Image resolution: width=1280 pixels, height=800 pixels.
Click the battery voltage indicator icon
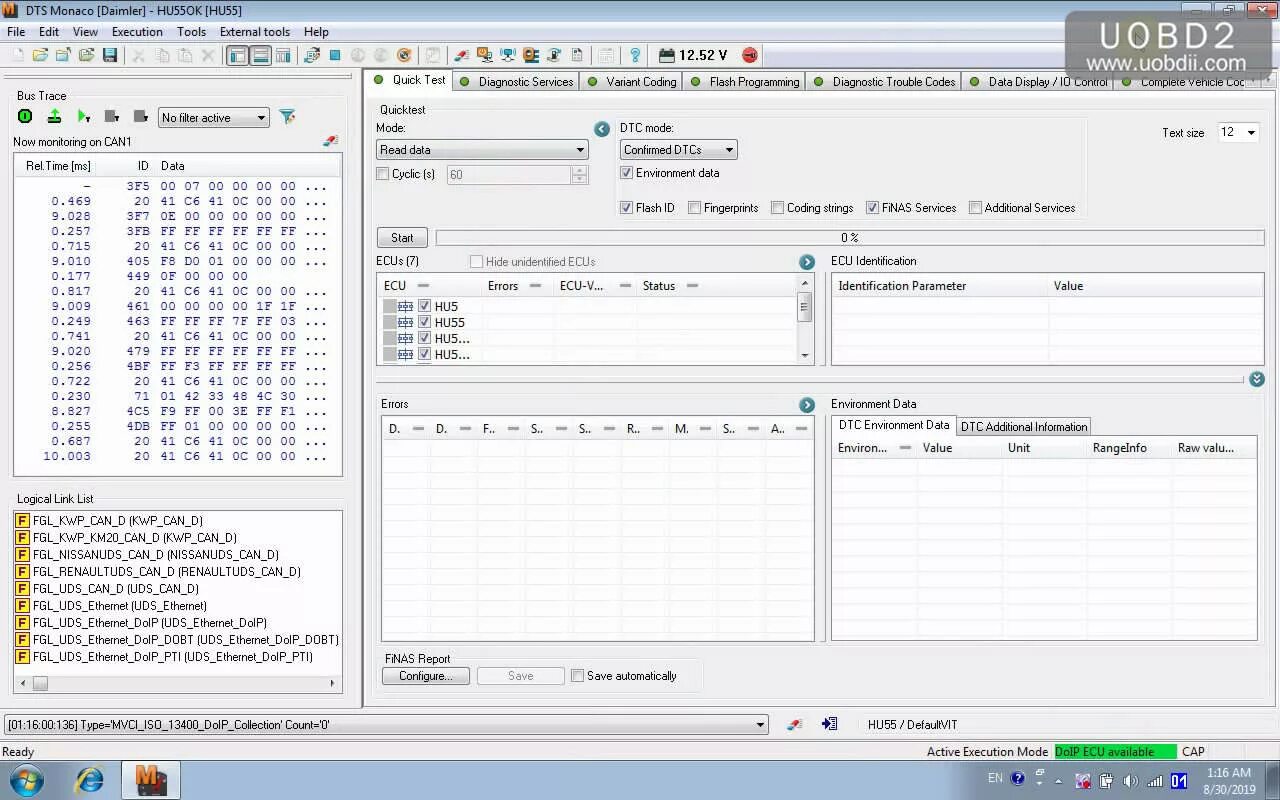point(666,55)
